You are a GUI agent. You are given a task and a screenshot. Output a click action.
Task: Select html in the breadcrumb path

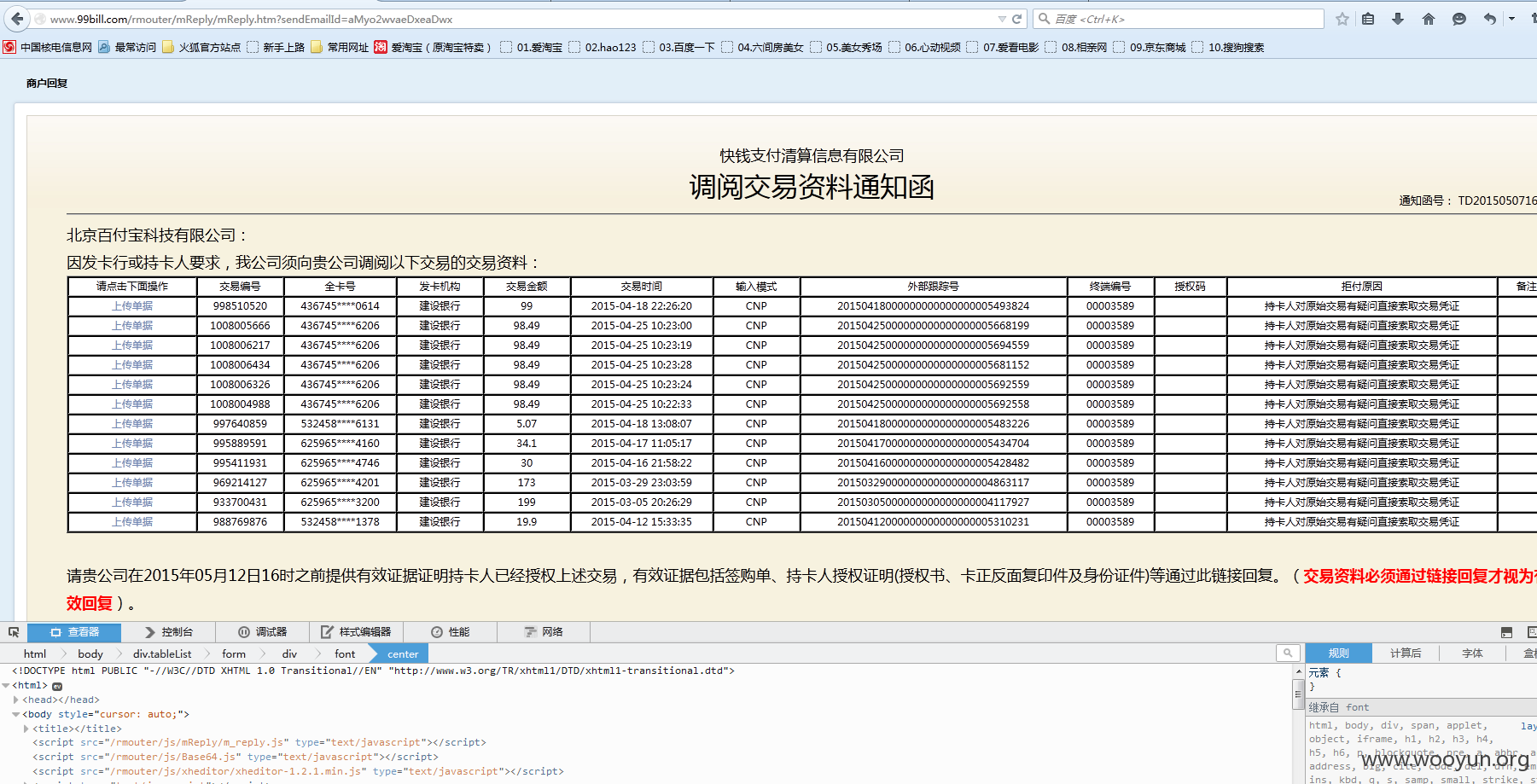(x=35, y=654)
